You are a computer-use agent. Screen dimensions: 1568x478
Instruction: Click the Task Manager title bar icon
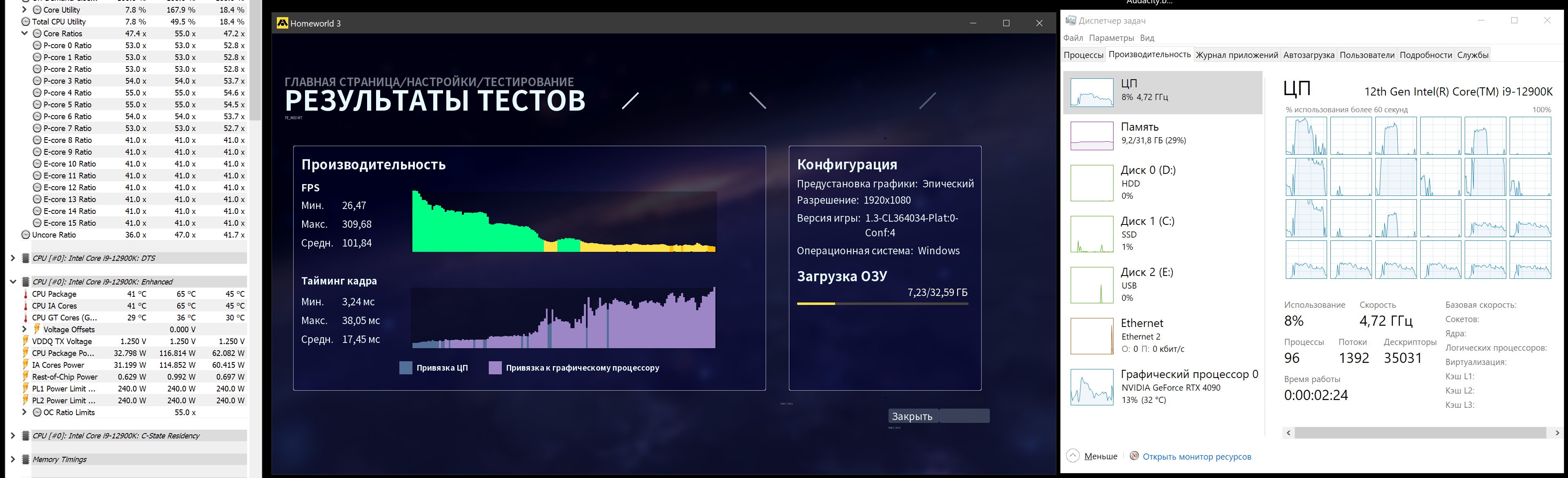(1071, 21)
